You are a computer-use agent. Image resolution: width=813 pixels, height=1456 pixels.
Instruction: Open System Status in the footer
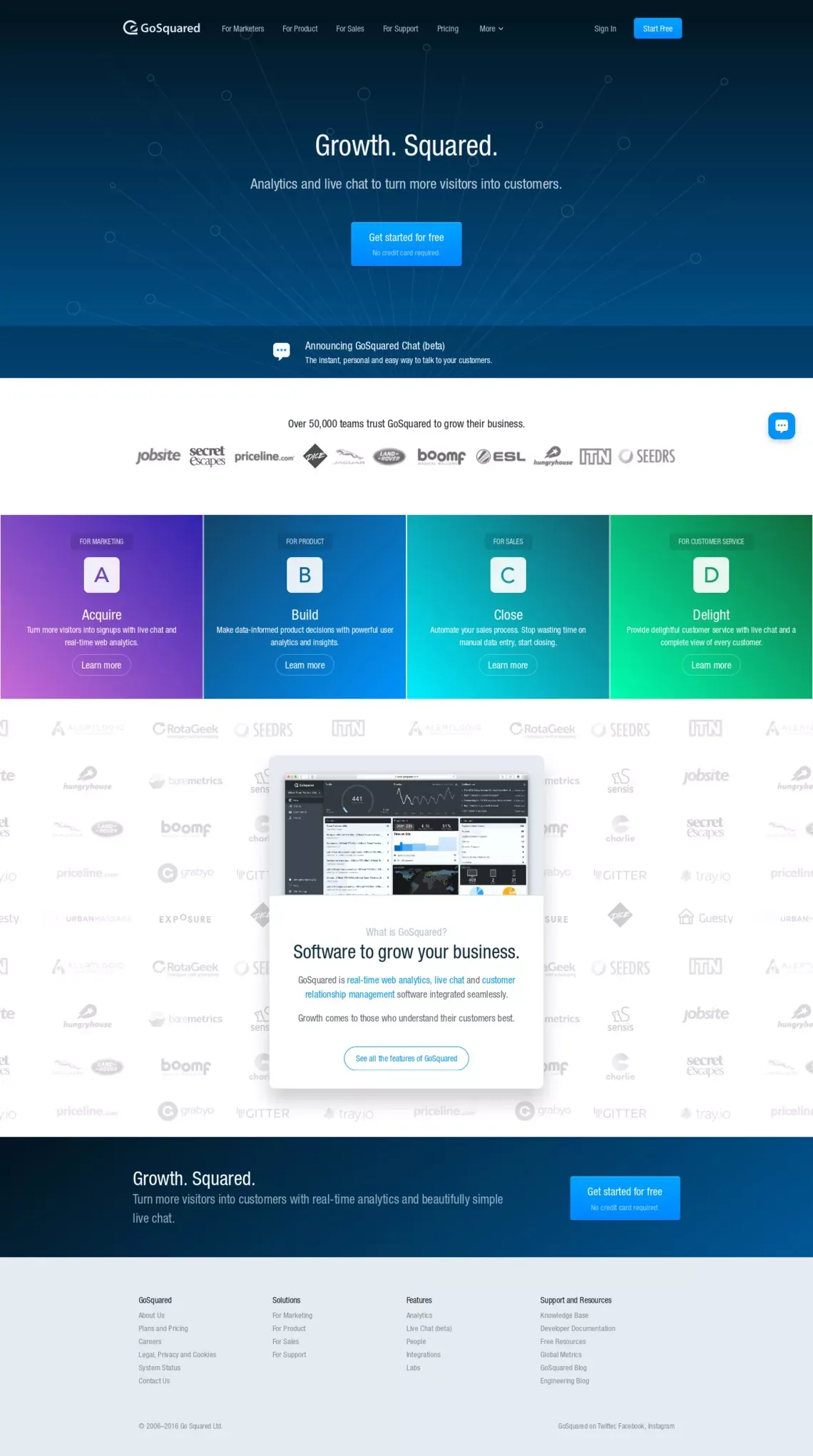point(160,1368)
